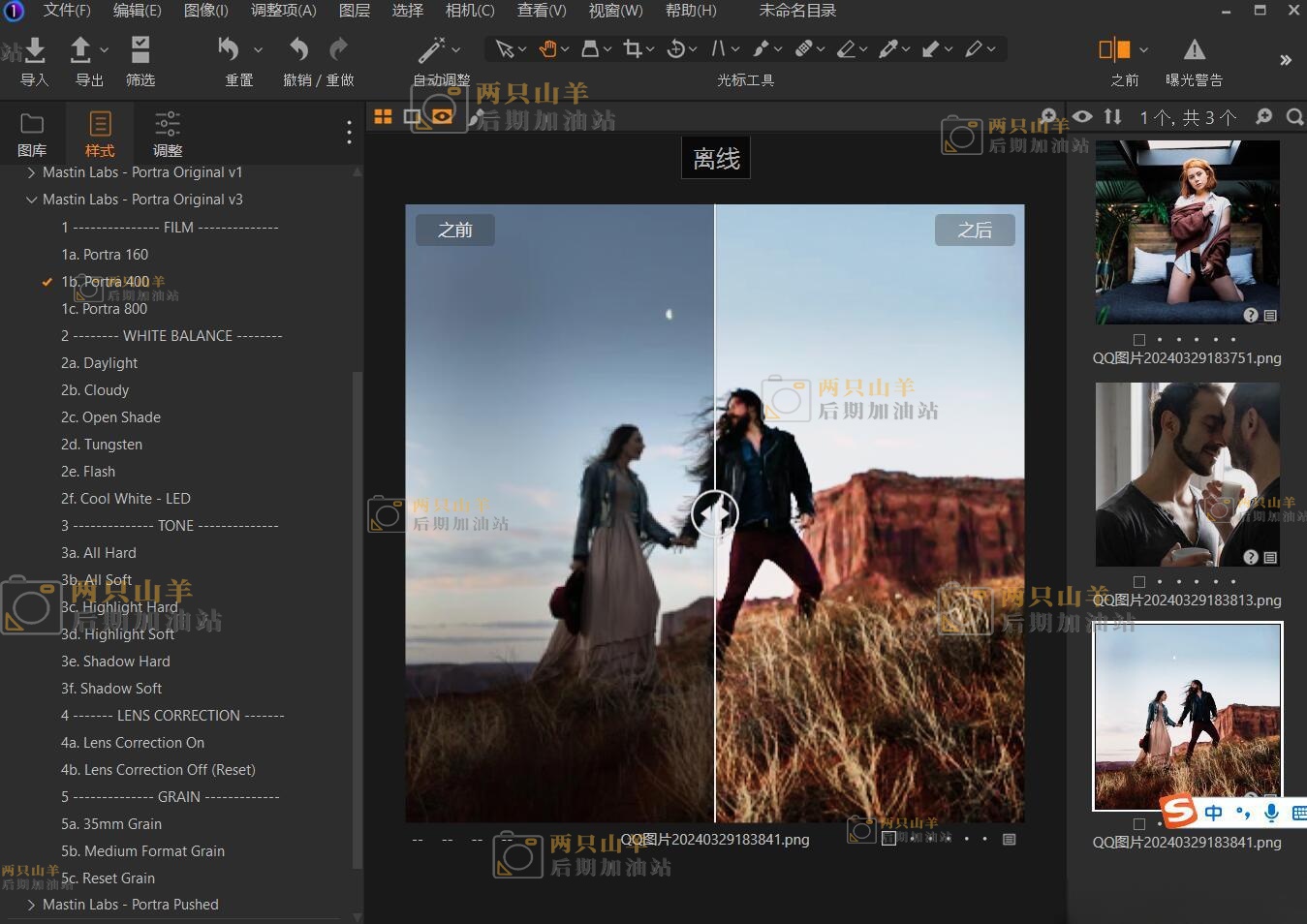Expand Mastin Labs - Portra Pushed group

tap(31, 905)
